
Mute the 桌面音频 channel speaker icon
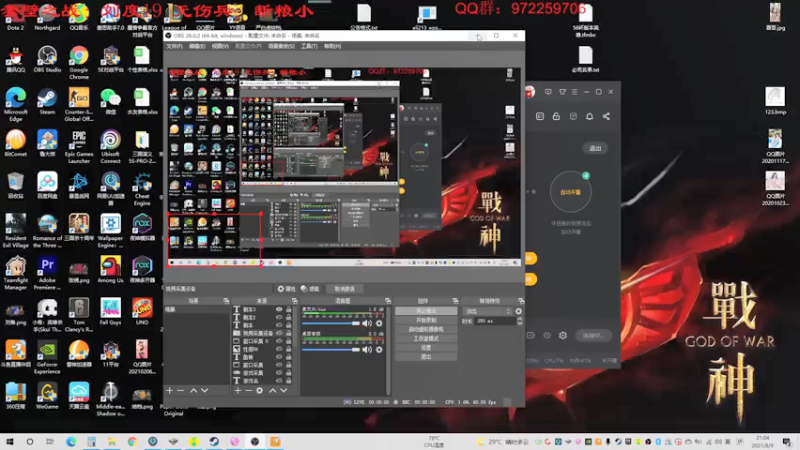(367, 349)
